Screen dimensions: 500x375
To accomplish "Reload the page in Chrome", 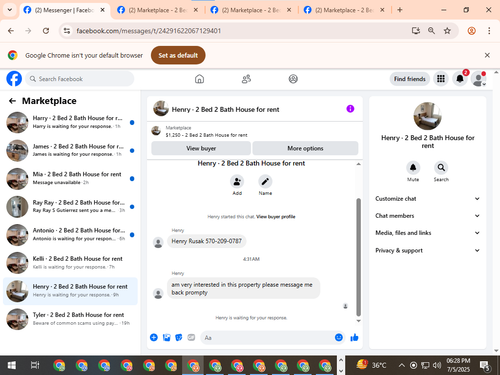I will click(46, 31).
